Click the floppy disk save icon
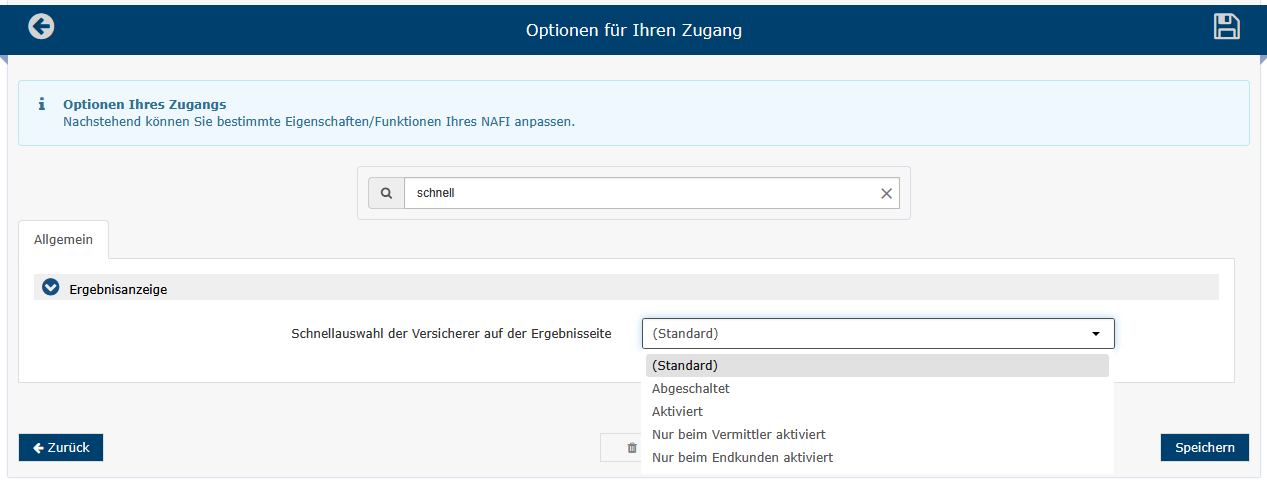The width and height of the screenshot is (1267, 493). tap(1226, 27)
